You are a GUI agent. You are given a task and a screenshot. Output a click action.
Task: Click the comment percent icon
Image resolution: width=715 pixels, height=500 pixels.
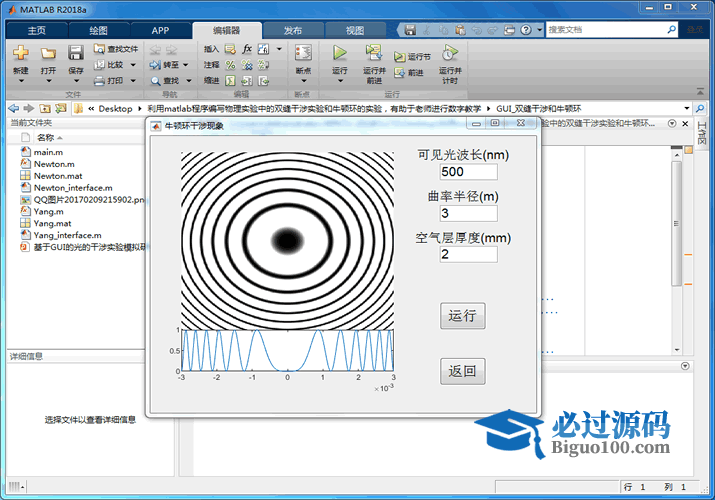point(230,65)
